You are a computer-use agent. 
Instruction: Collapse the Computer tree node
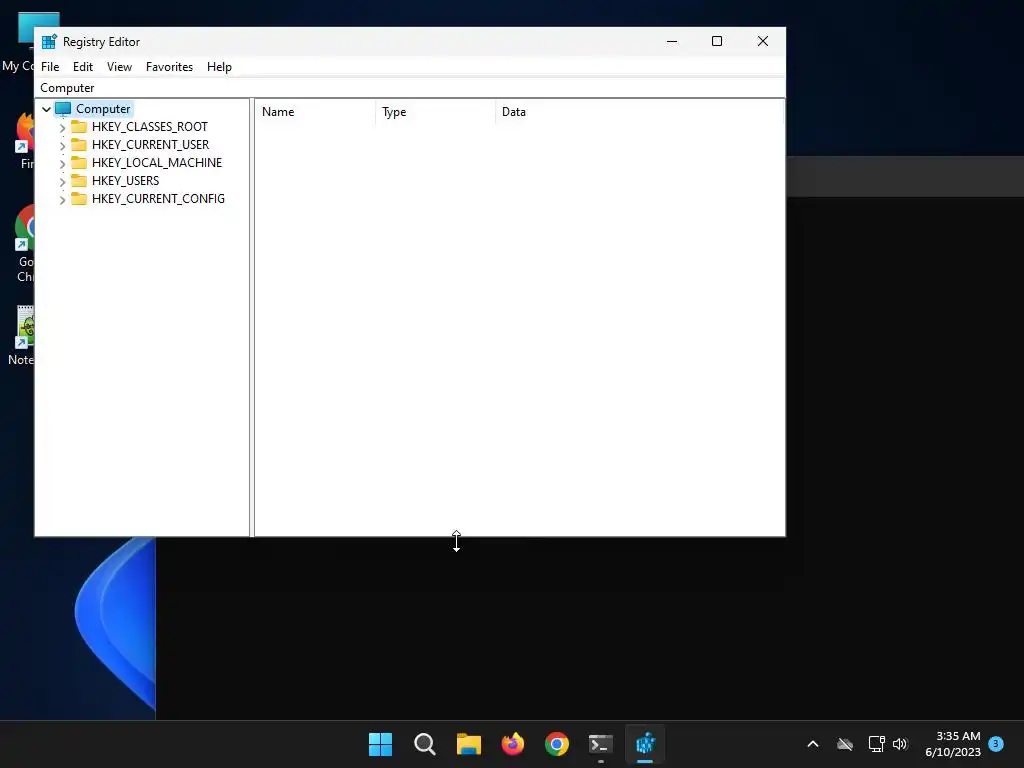click(46, 109)
